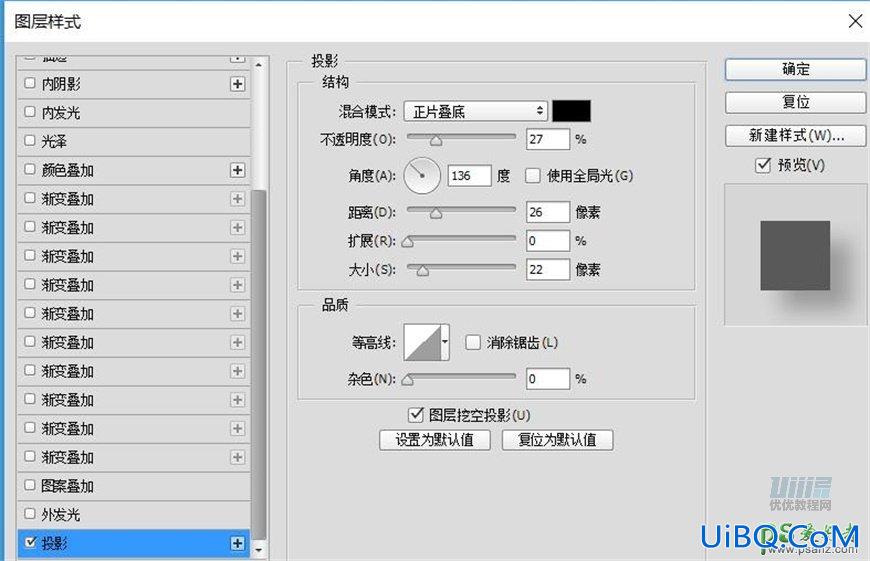Select the 光泽 style row
The height and width of the screenshot is (561, 870).
(x=134, y=142)
